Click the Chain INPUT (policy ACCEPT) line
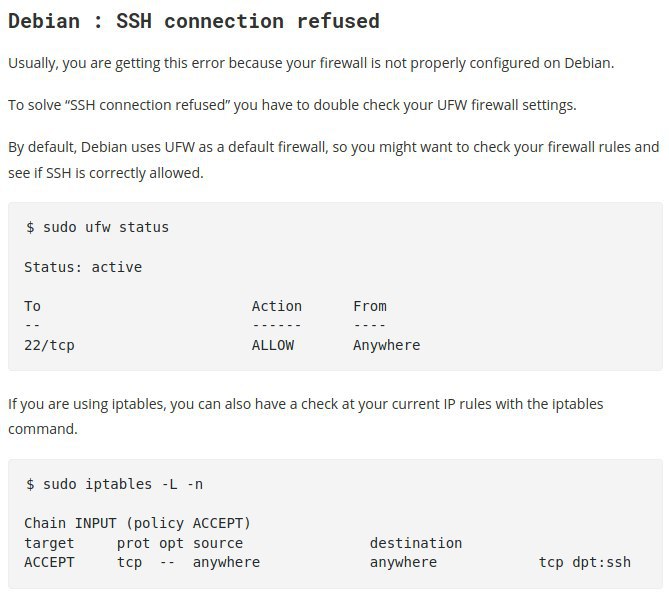This screenshot has width=669, height=597. pos(137,523)
